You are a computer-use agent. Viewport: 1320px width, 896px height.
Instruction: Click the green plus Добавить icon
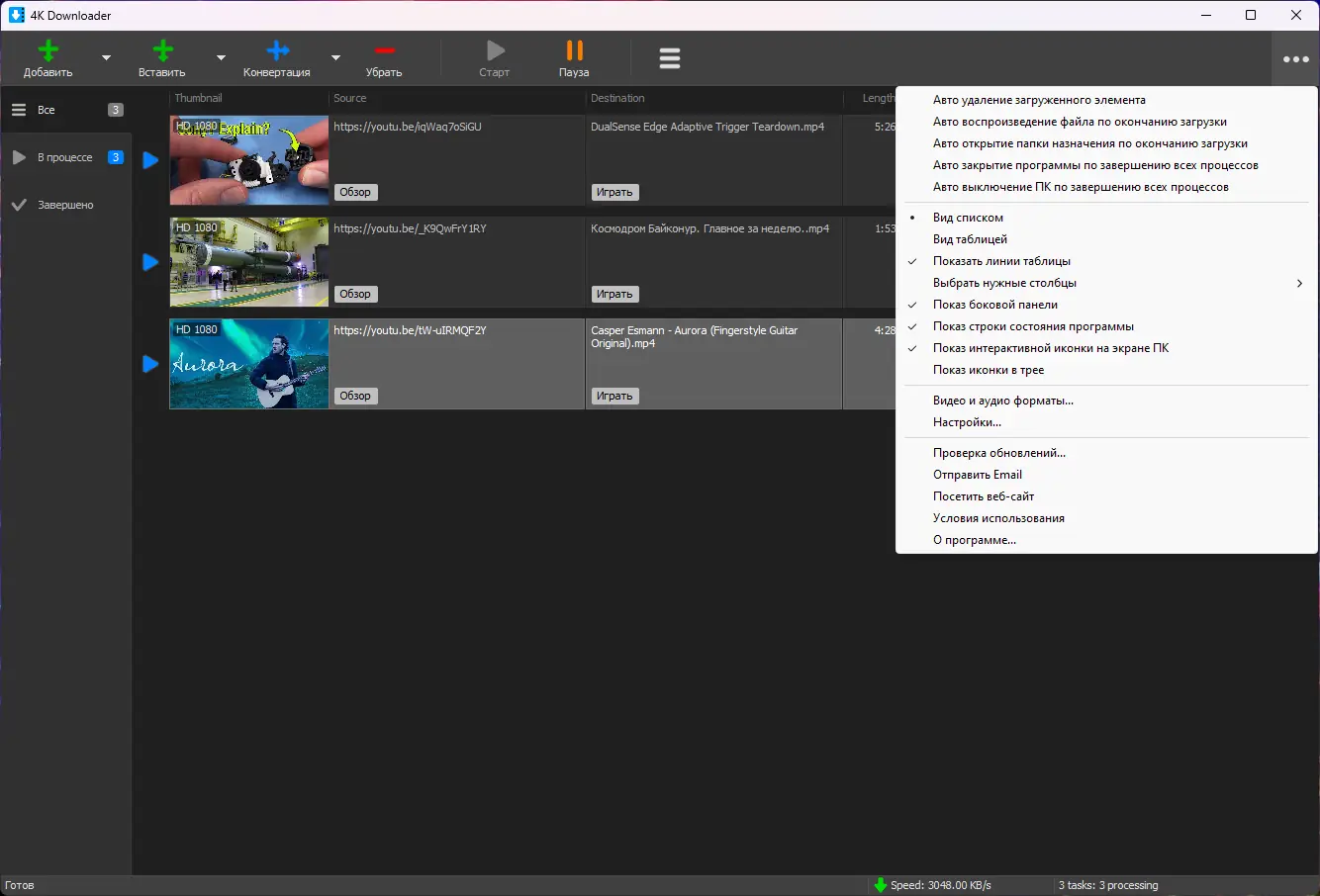pos(47,50)
